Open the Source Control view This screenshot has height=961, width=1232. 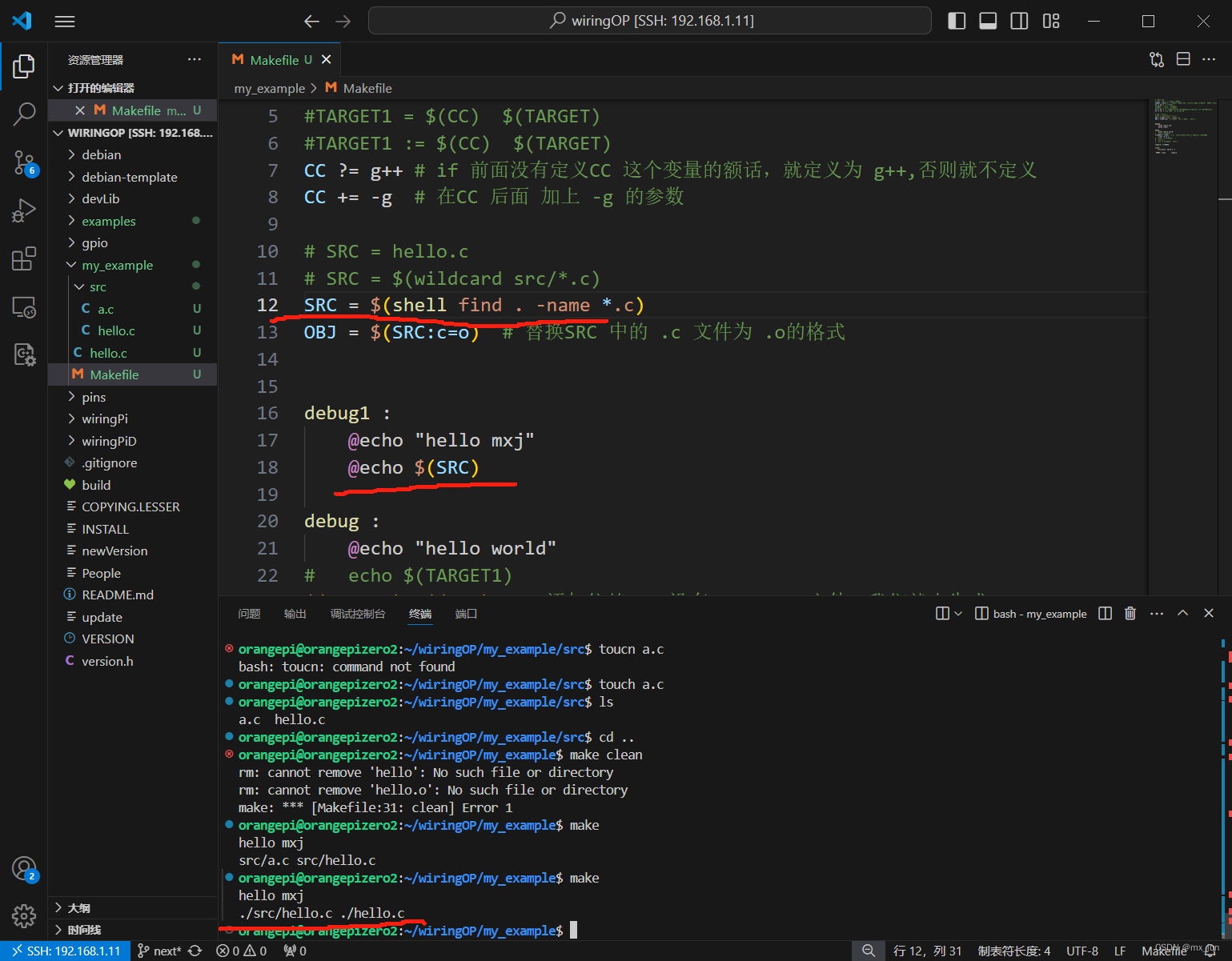(24, 163)
